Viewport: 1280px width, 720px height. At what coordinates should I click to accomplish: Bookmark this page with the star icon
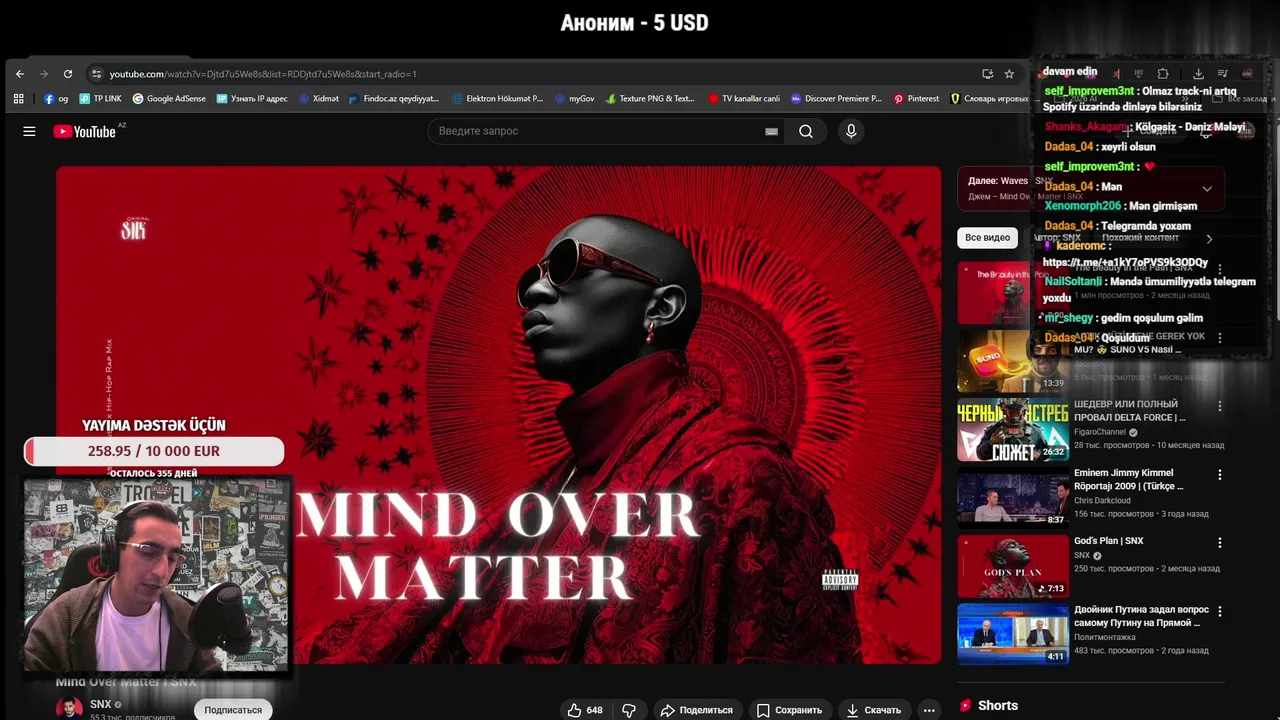point(1009,74)
